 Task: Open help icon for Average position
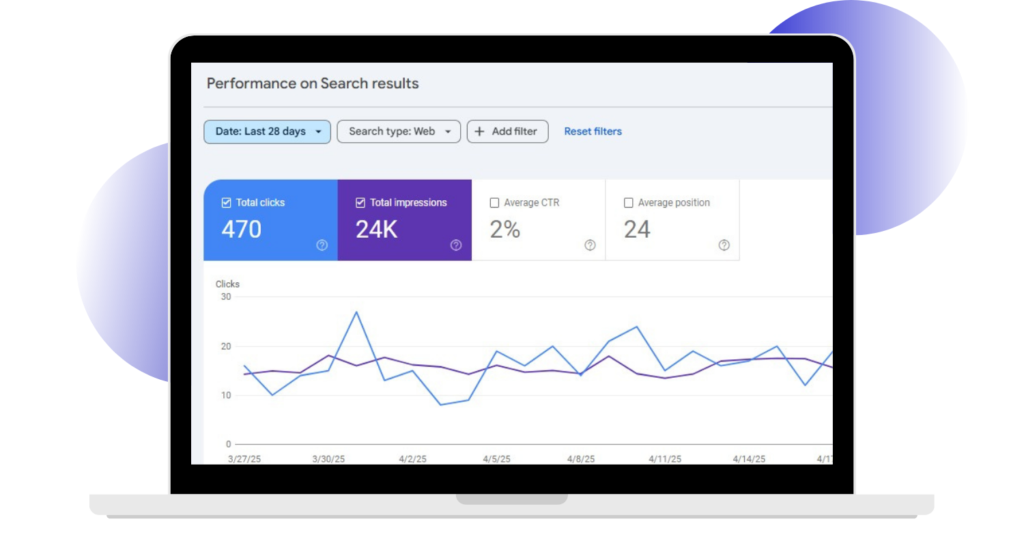click(724, 245)
